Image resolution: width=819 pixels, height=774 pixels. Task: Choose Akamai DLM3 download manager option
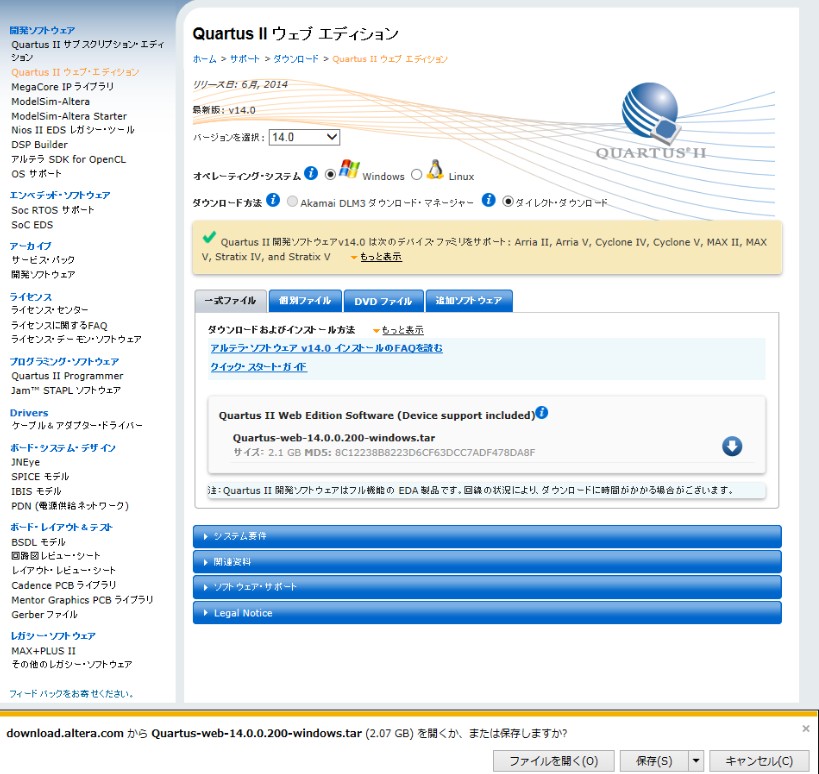click(x=292, y=202)
